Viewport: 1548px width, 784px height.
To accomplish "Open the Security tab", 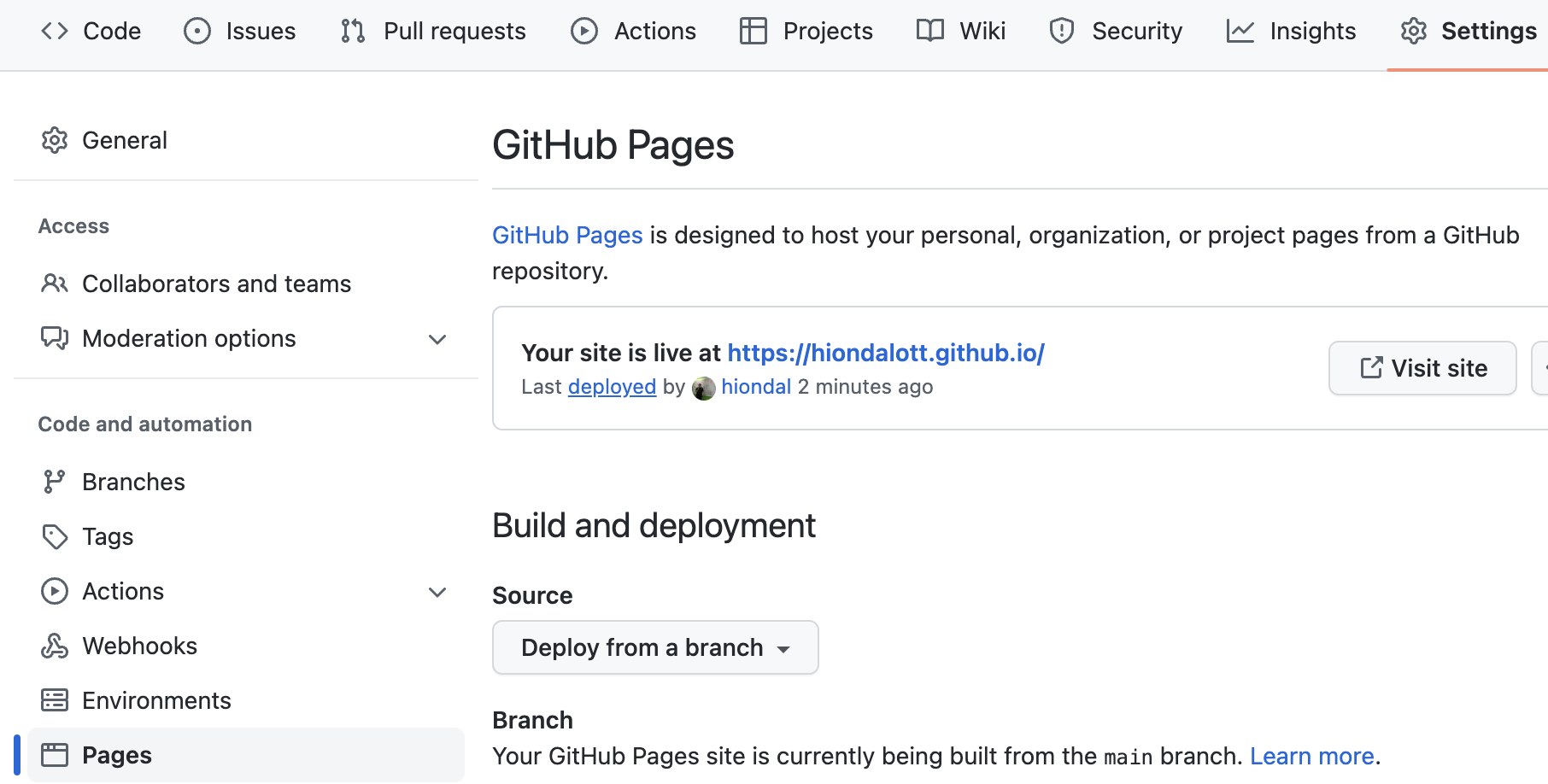I will 1115,31.
